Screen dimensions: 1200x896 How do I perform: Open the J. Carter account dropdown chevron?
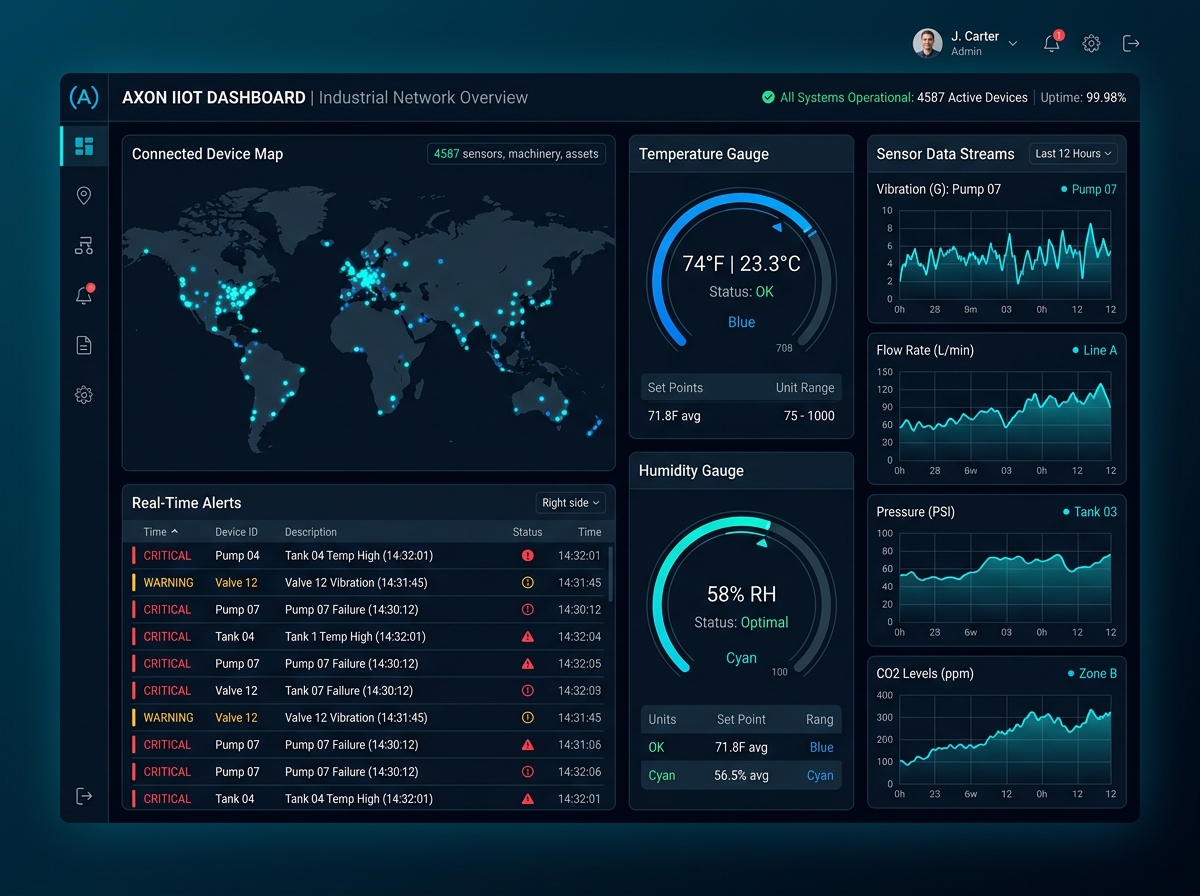coord(1013,44)
